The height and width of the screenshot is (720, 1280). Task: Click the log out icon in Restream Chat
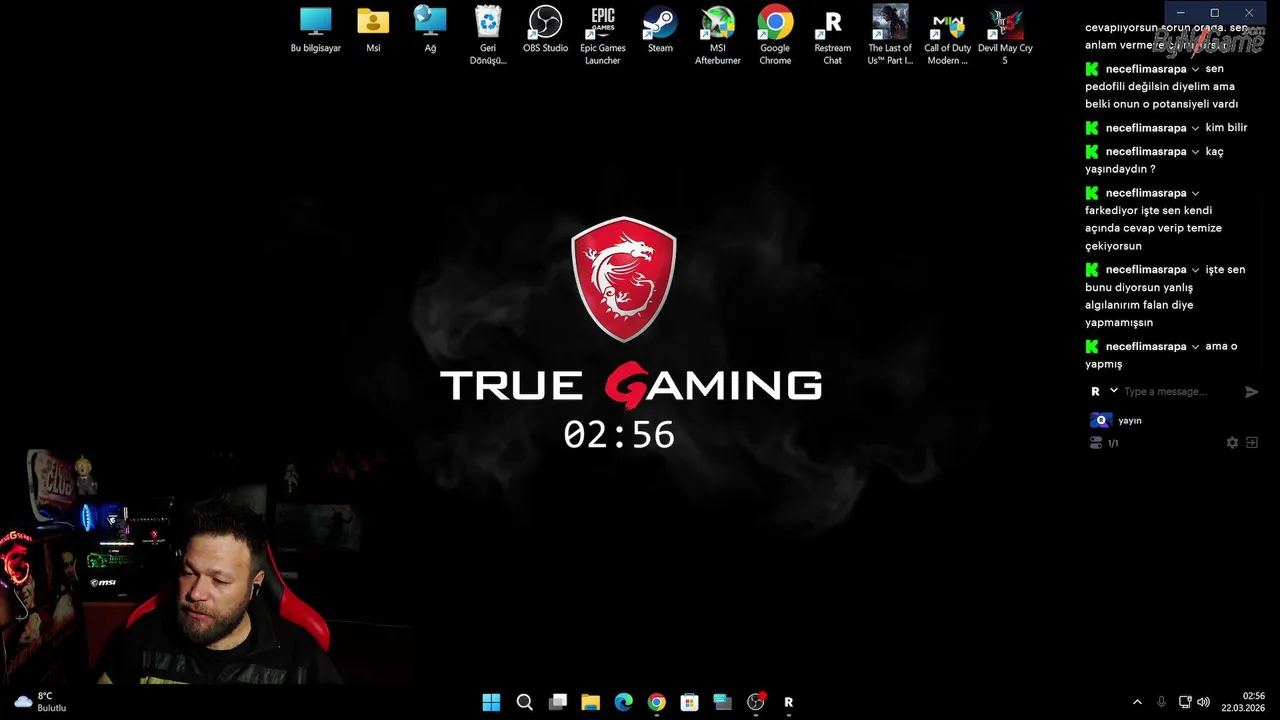[x=1251, y=443]
